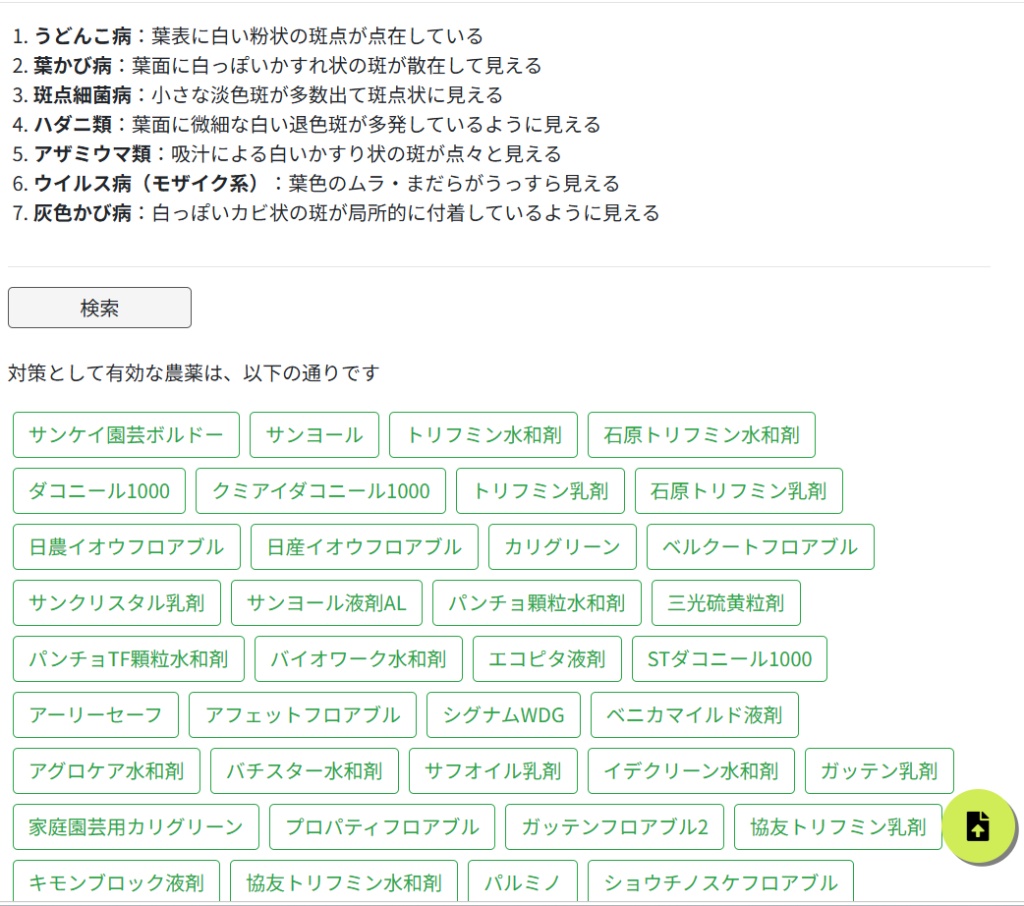1024x906 pixels.
Task: Choose バチスター水和剤 tag
Action: click(304, 771)
